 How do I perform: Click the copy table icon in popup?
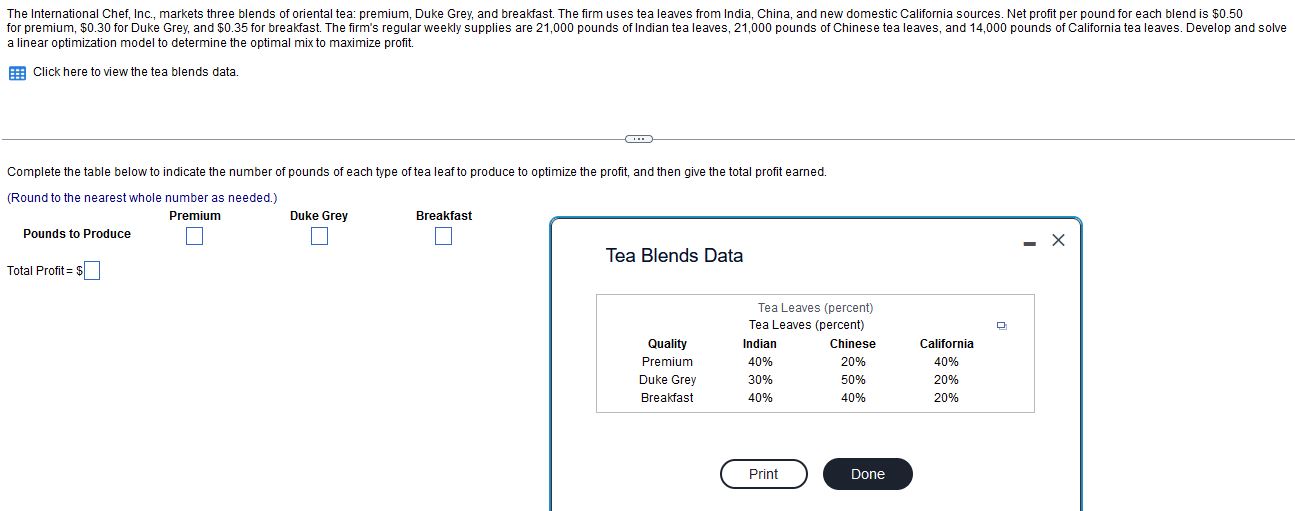[1002, 325]
